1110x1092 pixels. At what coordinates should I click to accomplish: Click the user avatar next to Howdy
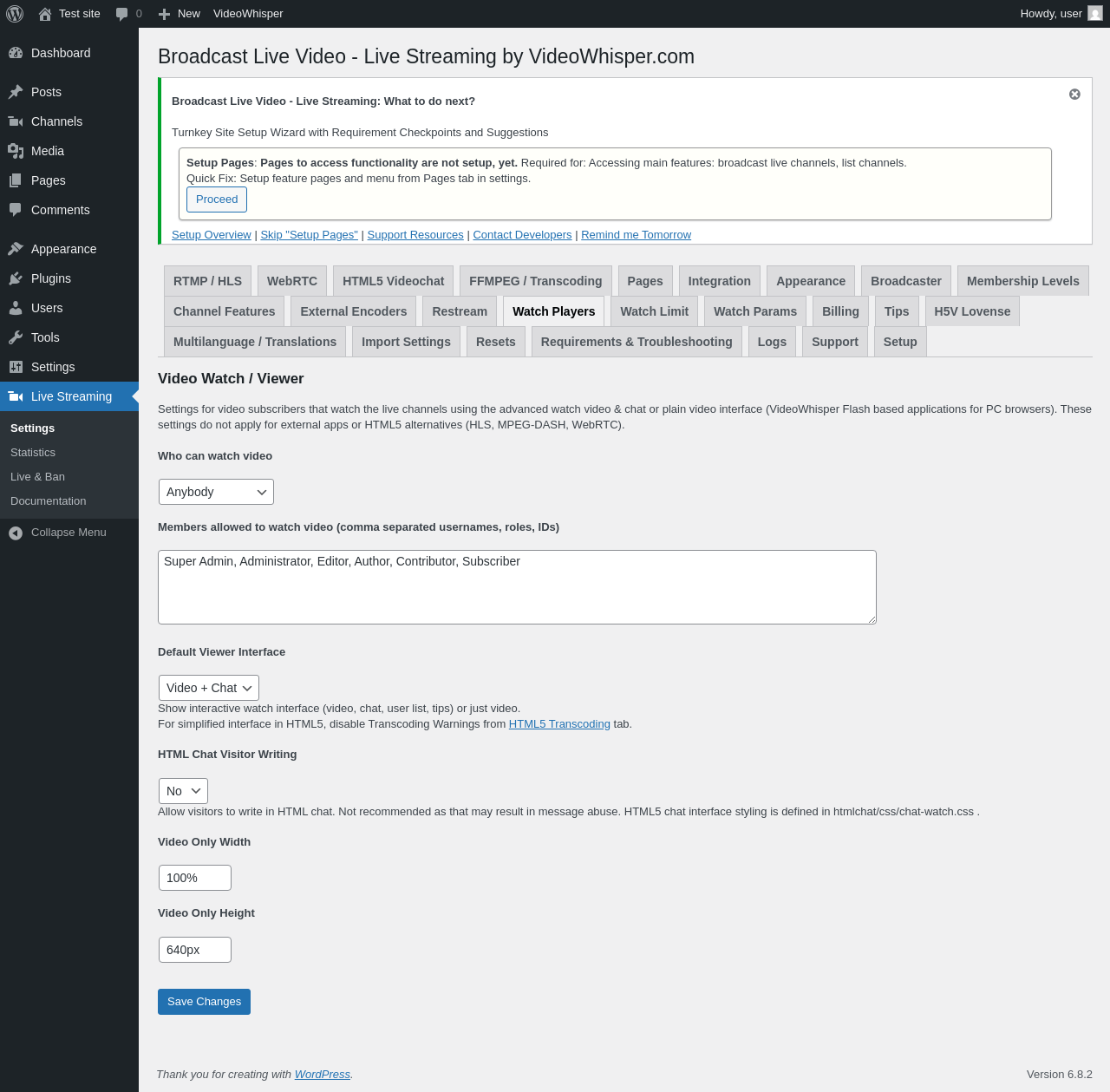click(x=1095, y=14)
